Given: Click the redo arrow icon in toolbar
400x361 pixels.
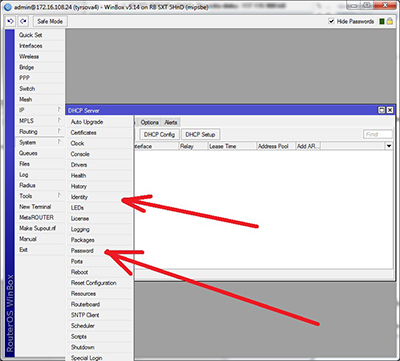Looking at the screenshot, I should point(23,21).
